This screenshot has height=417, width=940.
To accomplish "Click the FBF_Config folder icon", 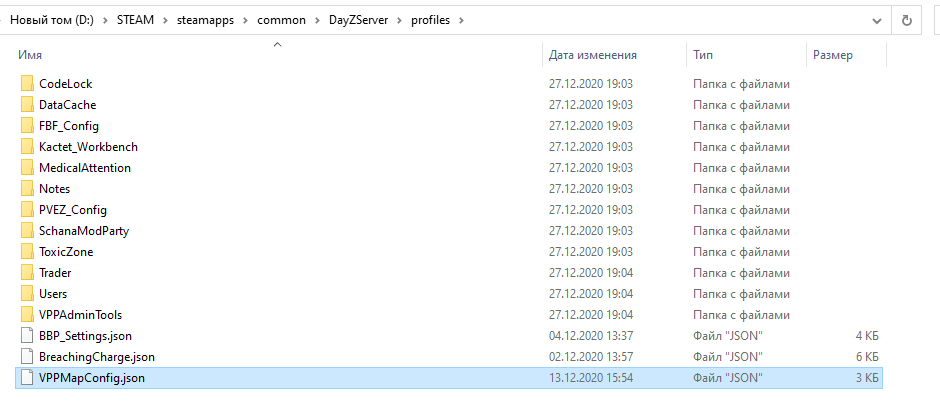I will pyautogui.click(x=26, y=126).
